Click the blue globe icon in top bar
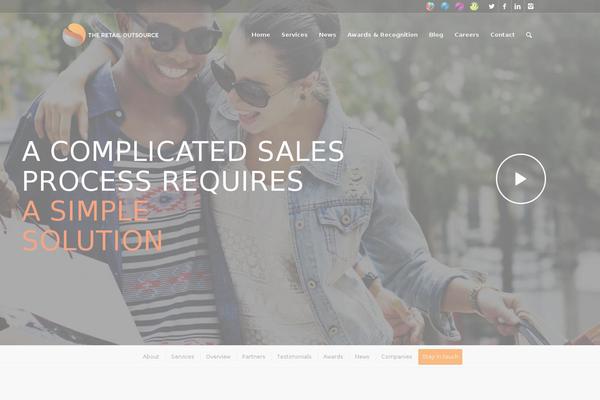 coord(445,7)
